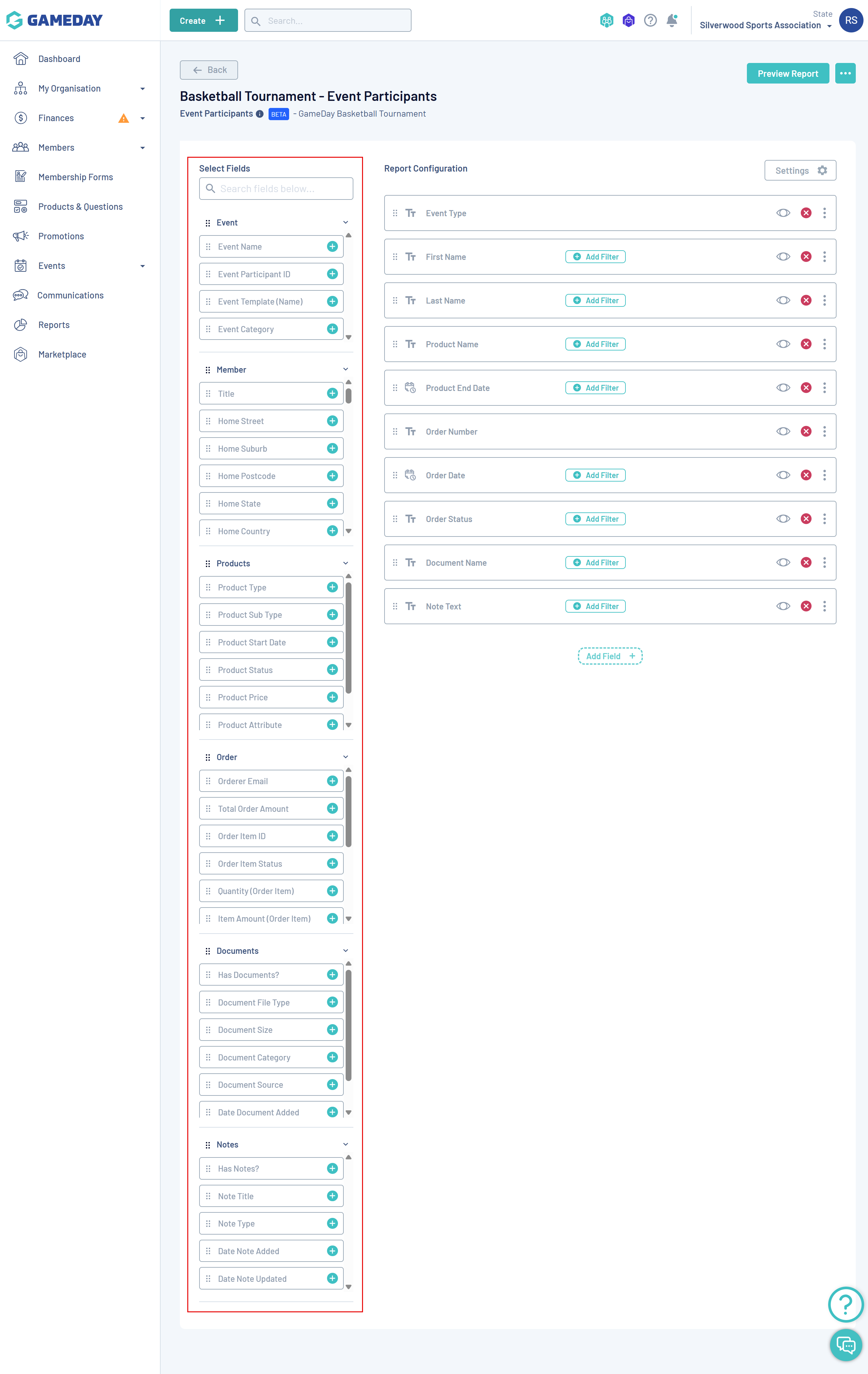The image size is (868, 1374).
Task: Go to Membership Forms in sidebar
Action: click(x=75, y=177)
